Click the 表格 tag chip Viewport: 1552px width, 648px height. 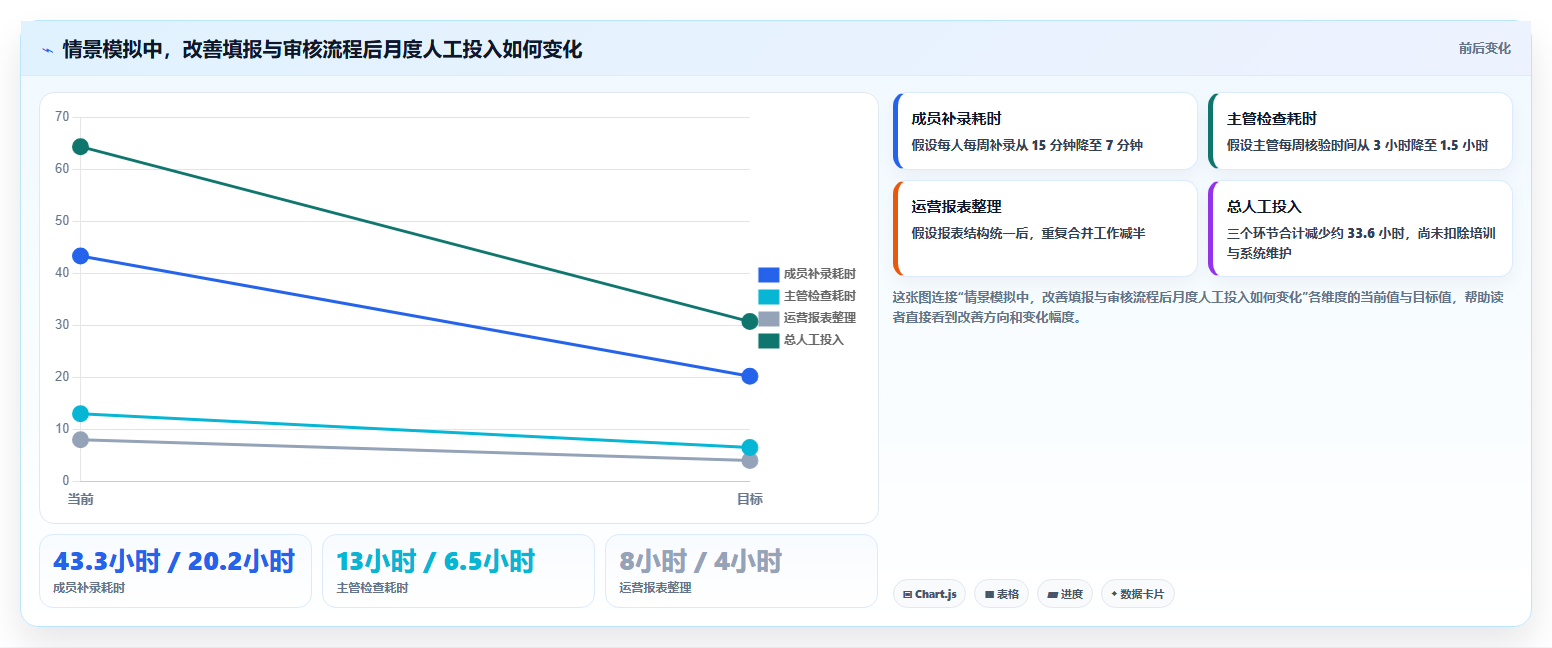pos(1001,594)
